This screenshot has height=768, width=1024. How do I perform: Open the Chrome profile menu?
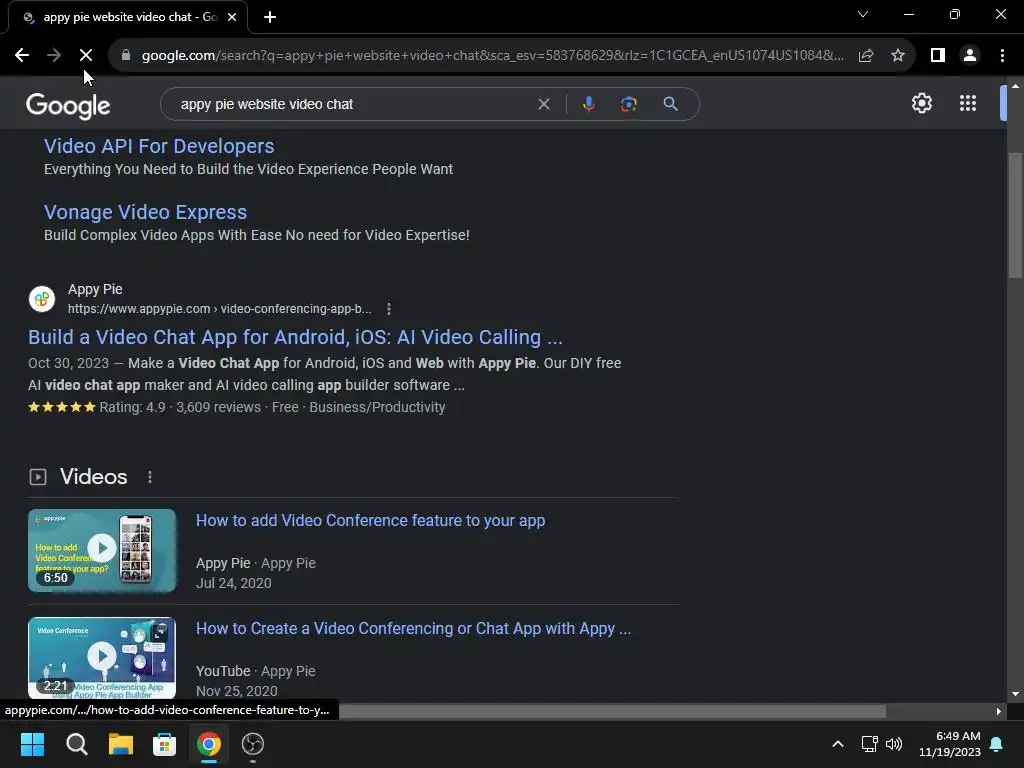[x=970, y=56]
